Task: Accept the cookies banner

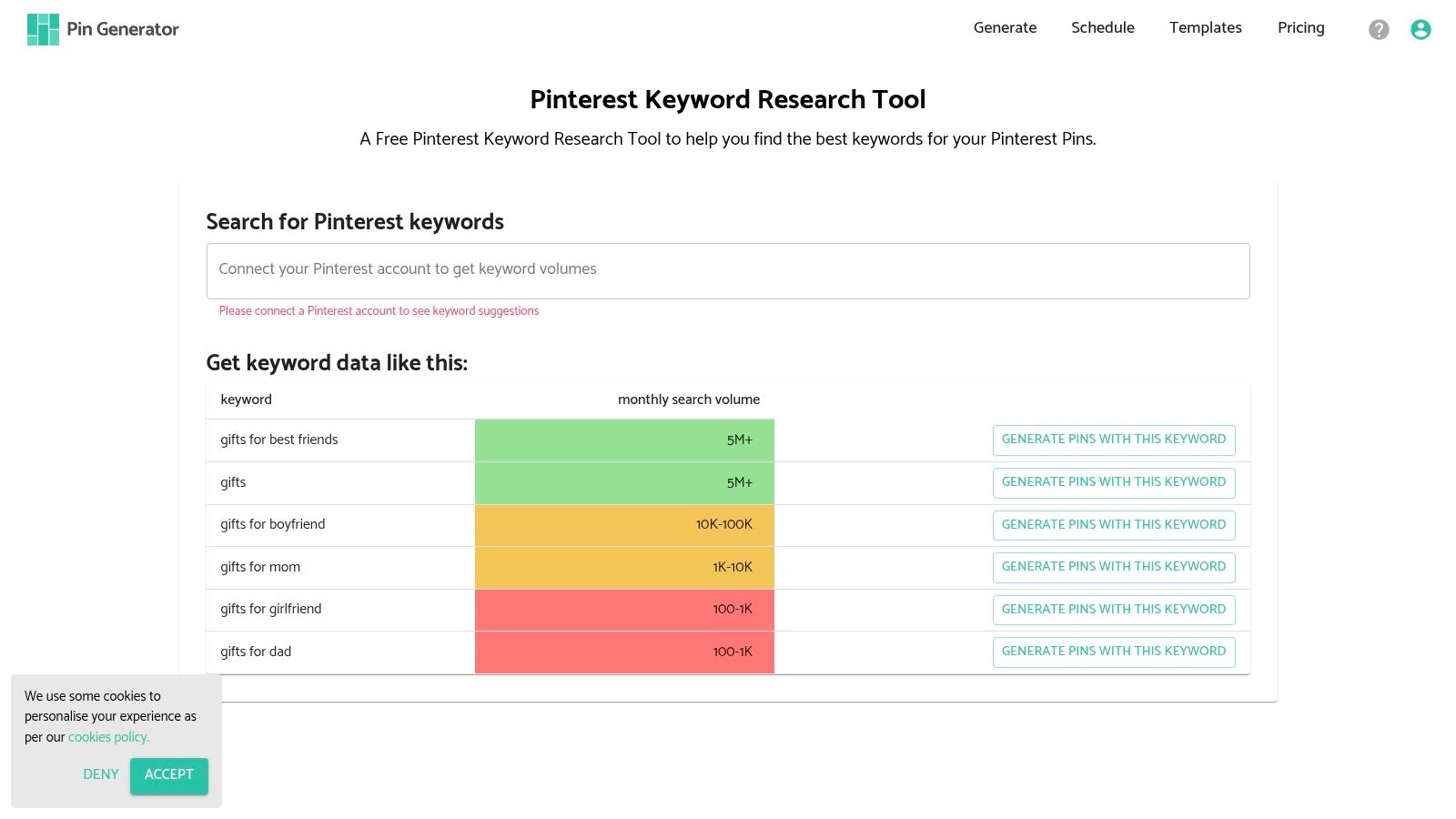Action: 168,775
